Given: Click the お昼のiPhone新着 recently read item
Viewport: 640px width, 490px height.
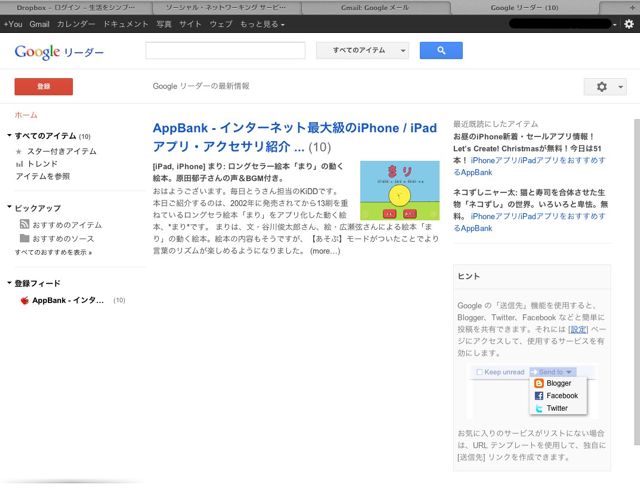Looking at the screenshot, I should pos(527,148).
